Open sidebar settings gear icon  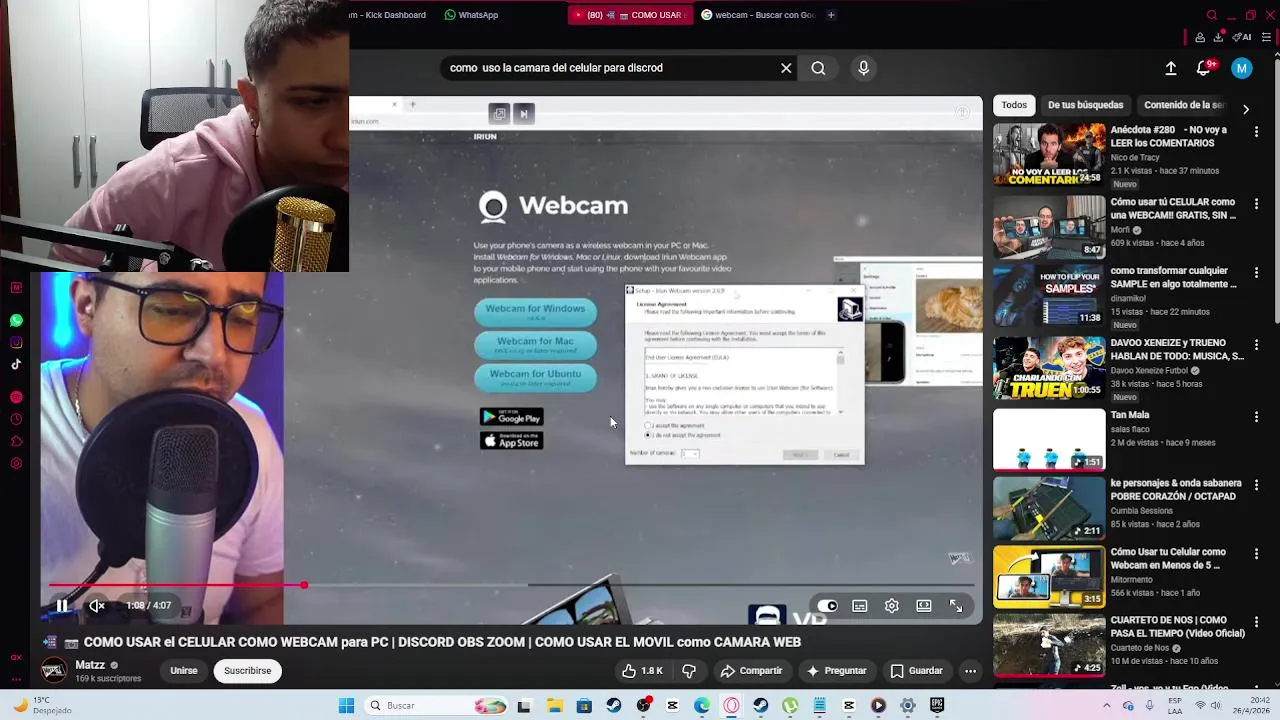tap(16, 464)
